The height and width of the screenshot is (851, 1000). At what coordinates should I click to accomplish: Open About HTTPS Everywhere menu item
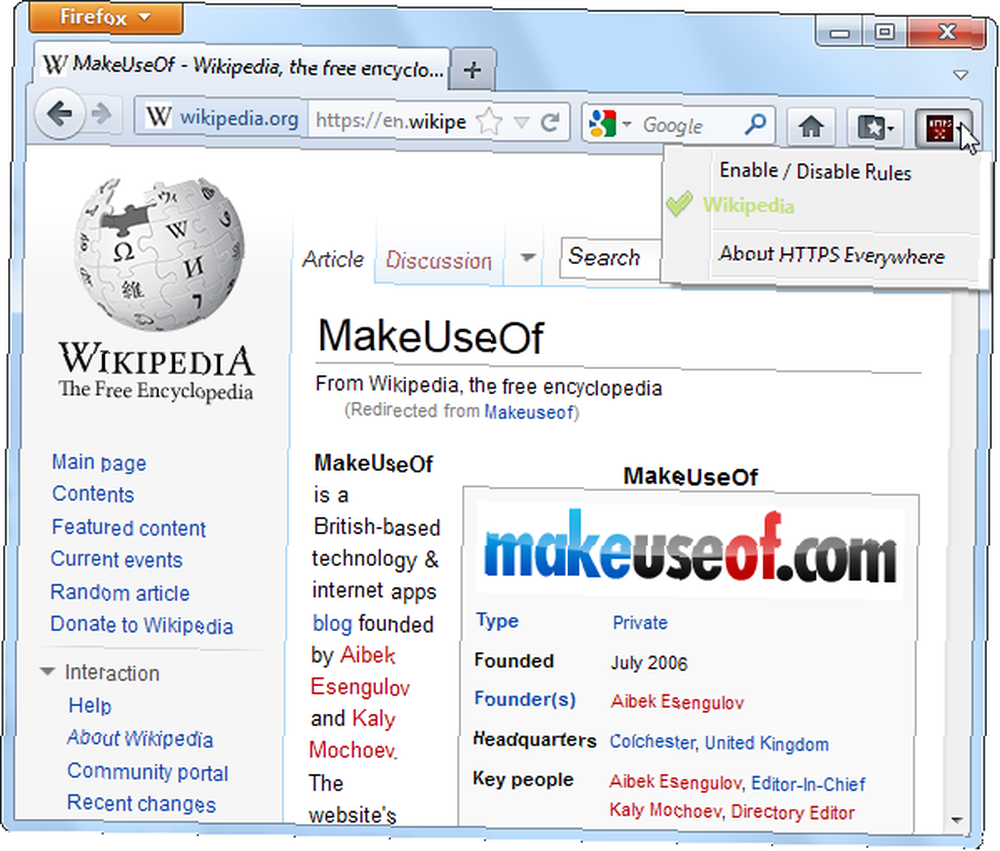pos(832,255)
